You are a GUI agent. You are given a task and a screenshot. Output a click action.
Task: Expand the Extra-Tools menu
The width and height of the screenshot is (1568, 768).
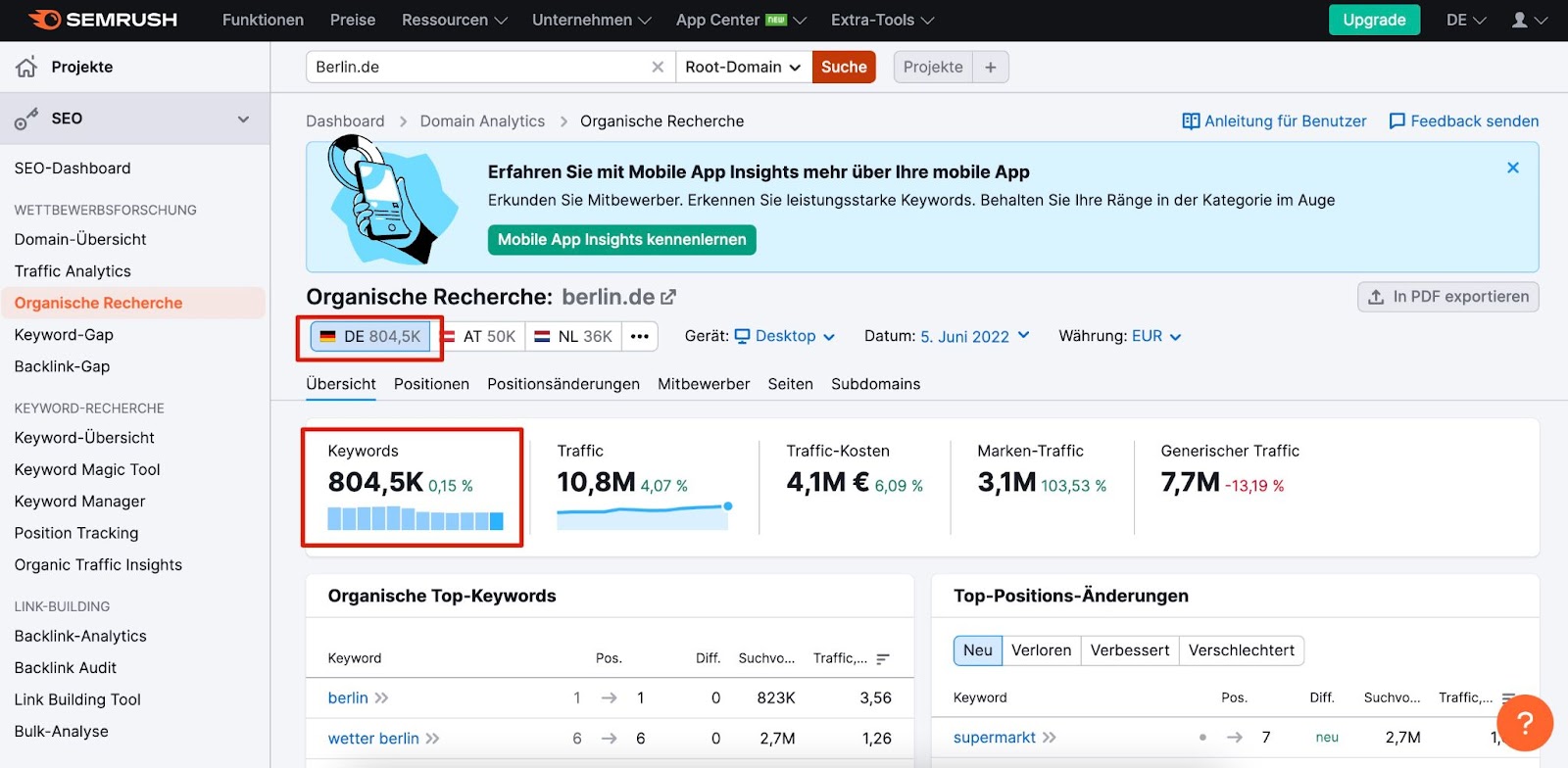pos(882,20)
